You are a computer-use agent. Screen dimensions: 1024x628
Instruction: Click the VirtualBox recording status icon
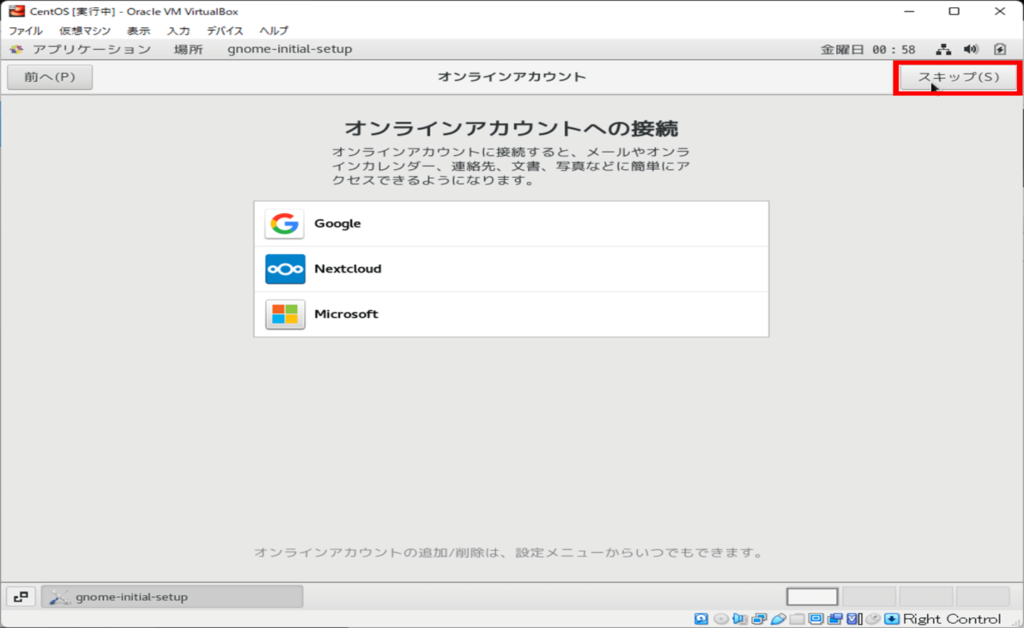[x=835, y=618]
